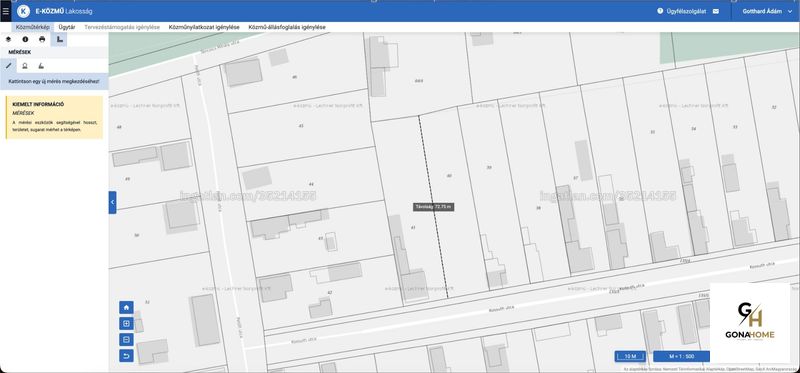Choose the radius measure tool
Image resolution: width=800 pixels, height=373 pixels.
click(x=25, y=65)
